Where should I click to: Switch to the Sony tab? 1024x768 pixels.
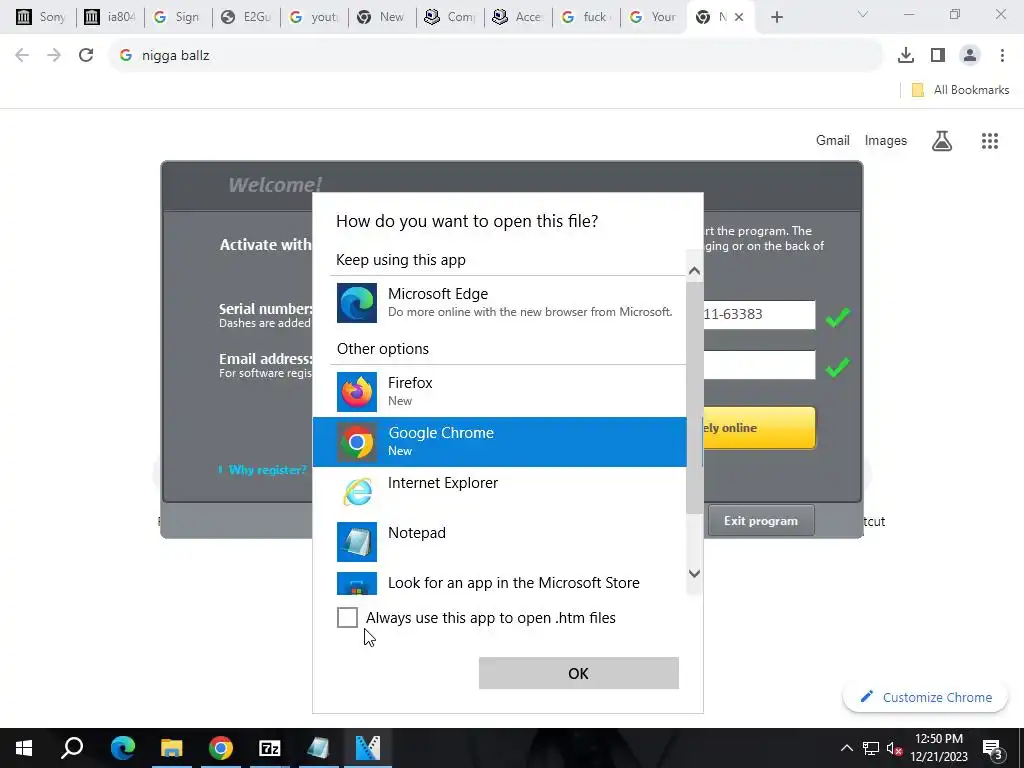click(41, 17)
